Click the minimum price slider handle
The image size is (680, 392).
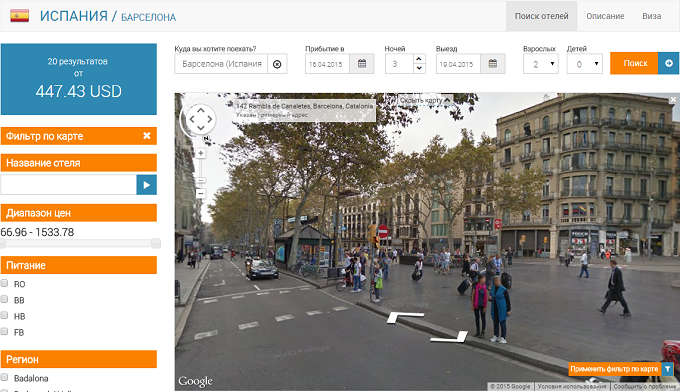pos(2,243)
